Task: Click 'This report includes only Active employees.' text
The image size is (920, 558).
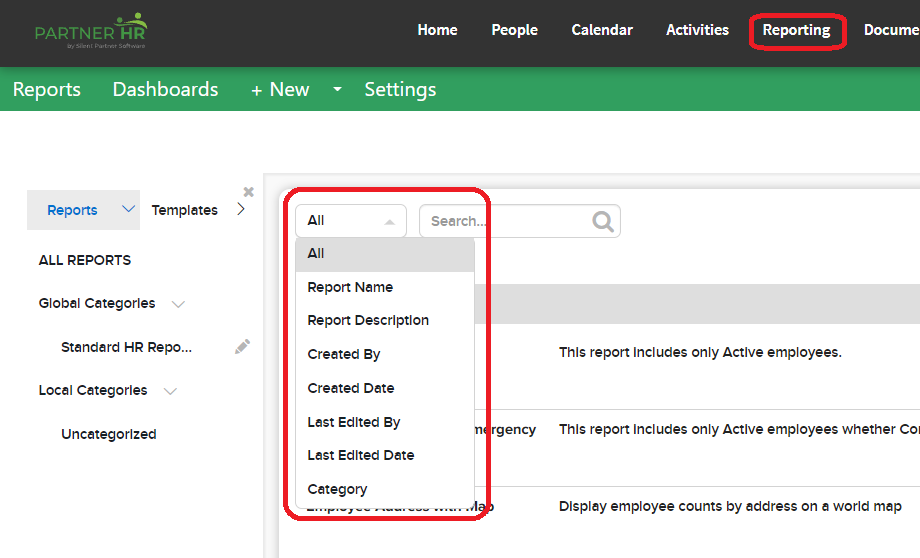Action: point(700,352)
